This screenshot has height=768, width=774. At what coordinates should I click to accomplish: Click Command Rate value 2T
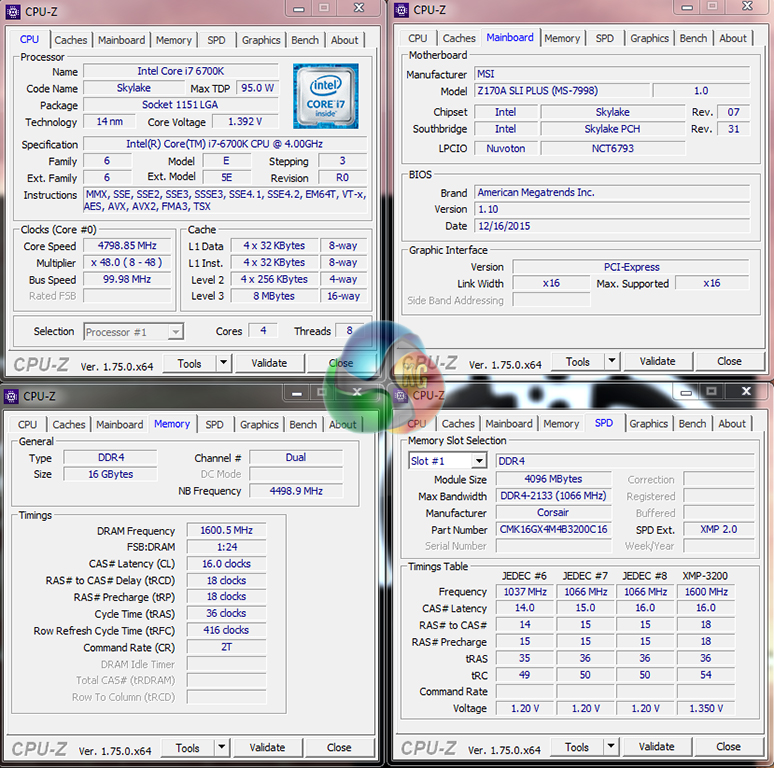pos(226,647)
